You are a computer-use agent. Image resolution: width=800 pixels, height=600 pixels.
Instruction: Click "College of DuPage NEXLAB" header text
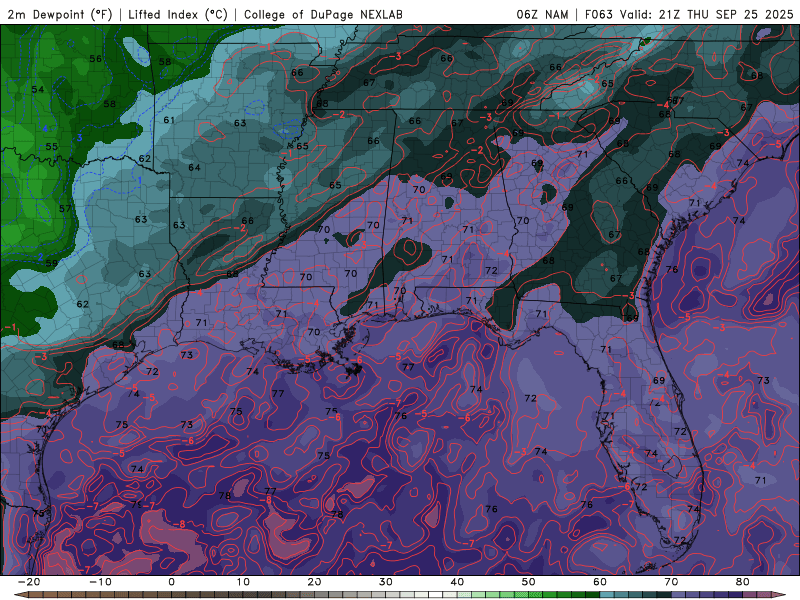(323, 14)
